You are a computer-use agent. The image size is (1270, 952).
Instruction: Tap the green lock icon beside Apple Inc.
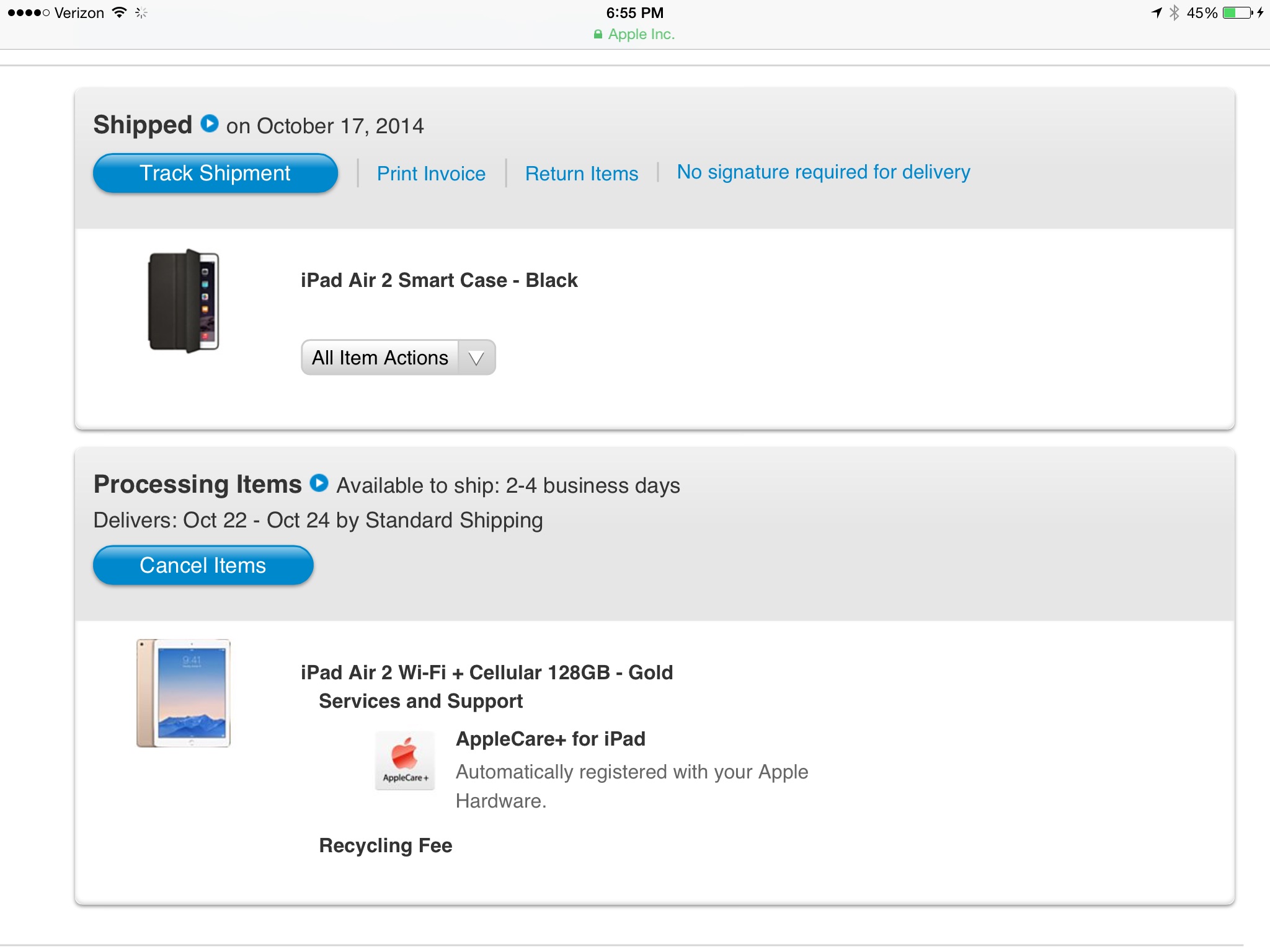point(598,34)
